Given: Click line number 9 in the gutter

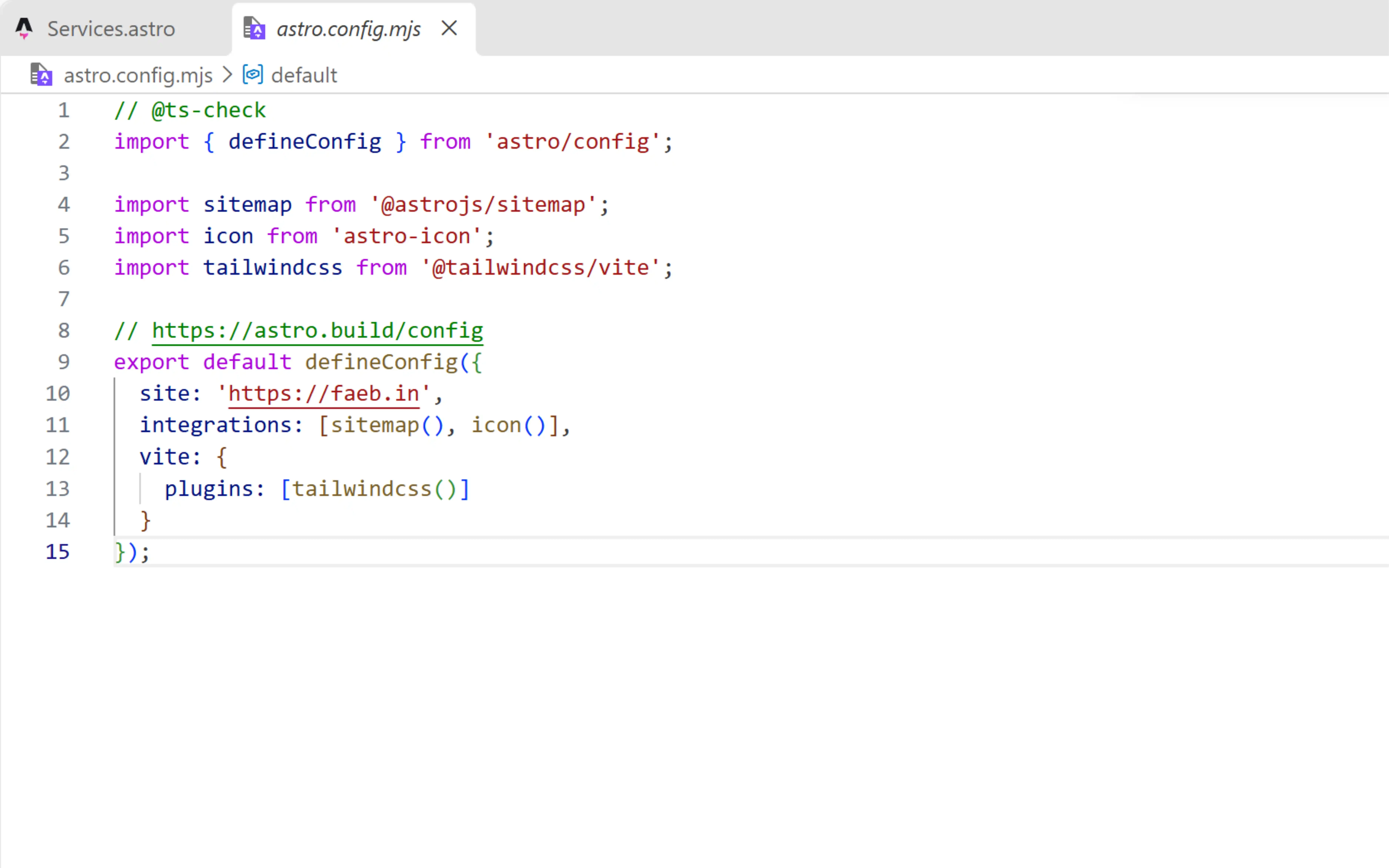Looking at the screenshot, I should click(64, 362).
